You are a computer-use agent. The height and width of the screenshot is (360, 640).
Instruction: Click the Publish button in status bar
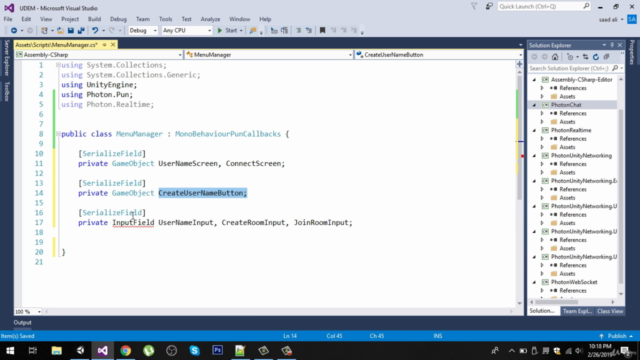click(616, 336)
